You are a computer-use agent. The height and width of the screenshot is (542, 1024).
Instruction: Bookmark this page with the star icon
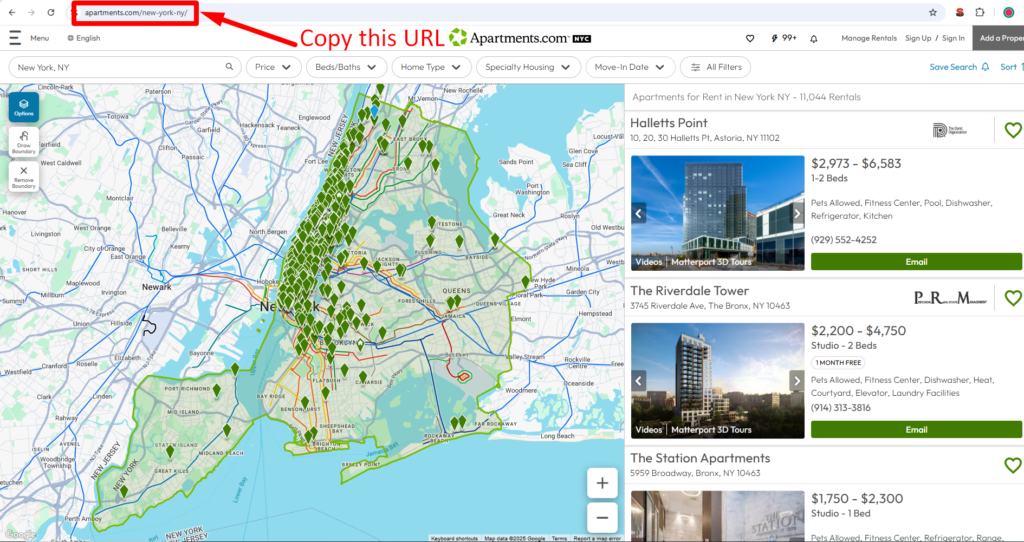(933, 12)
